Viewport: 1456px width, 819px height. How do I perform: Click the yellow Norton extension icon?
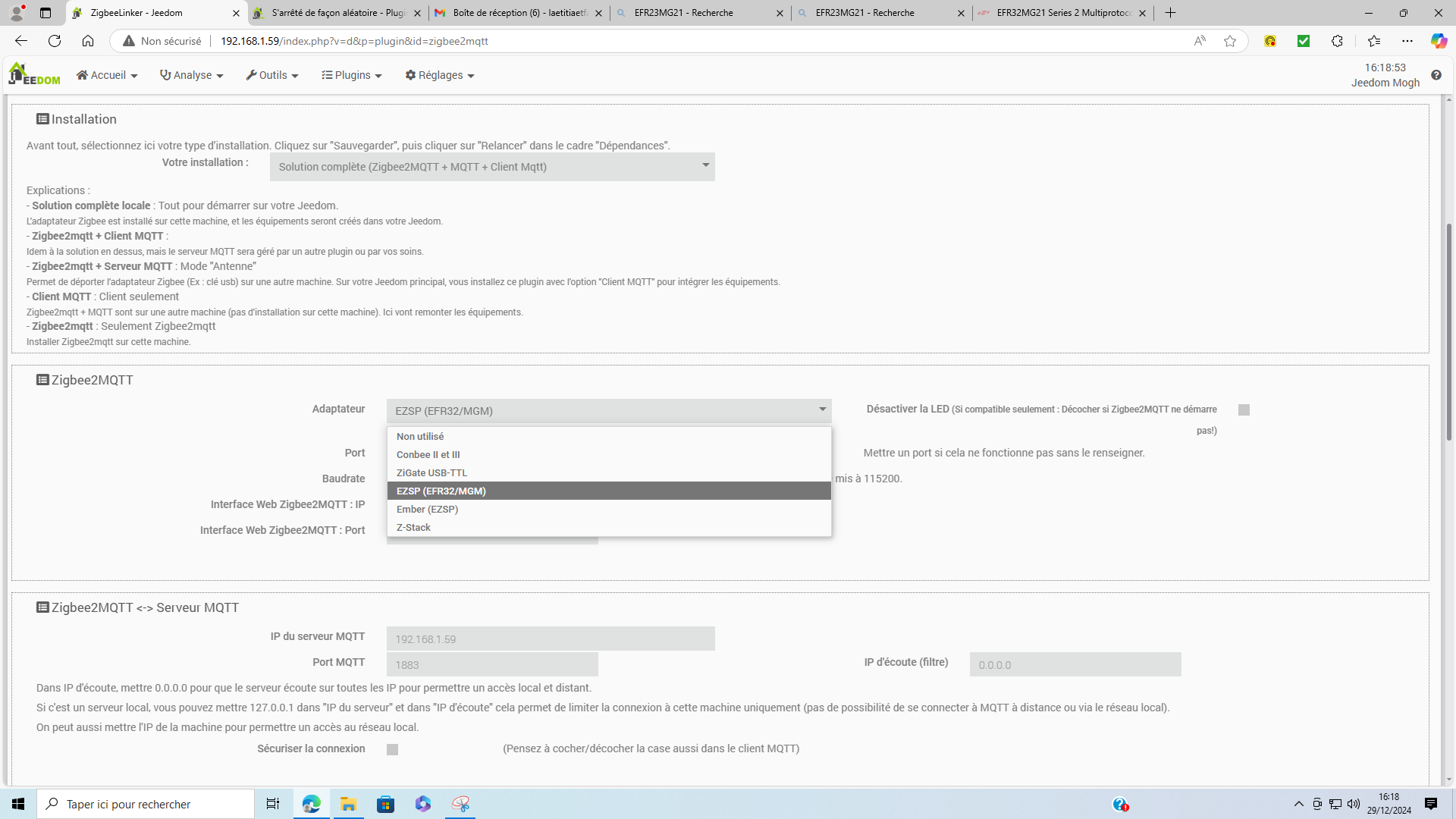pos(1270,41)
